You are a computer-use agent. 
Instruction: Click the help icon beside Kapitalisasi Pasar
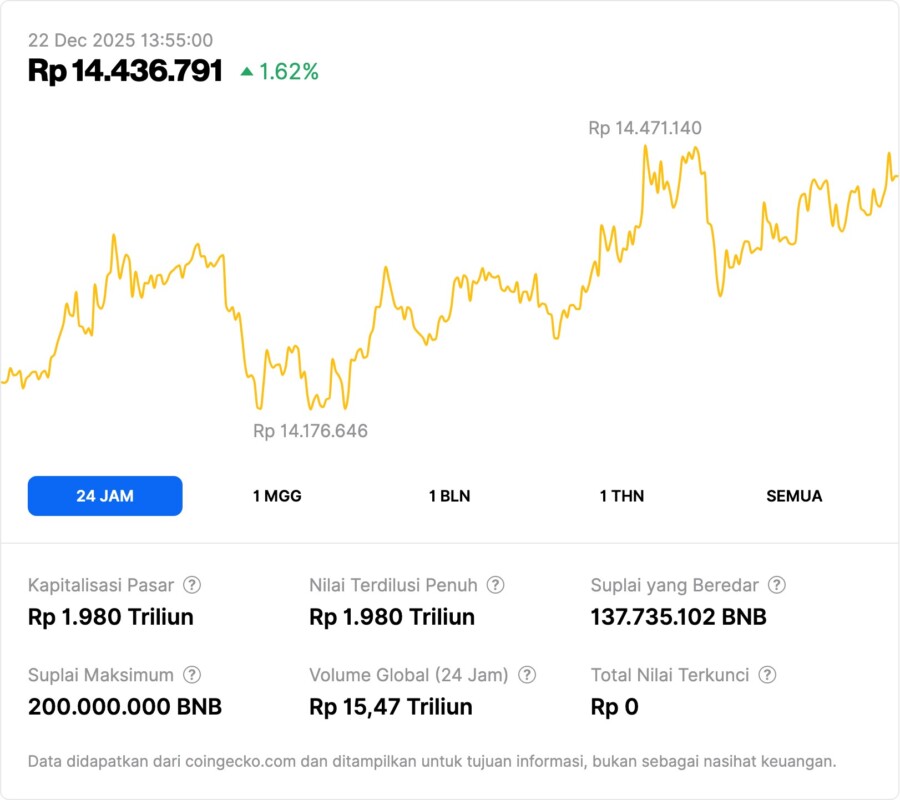(x=192, y=585)
